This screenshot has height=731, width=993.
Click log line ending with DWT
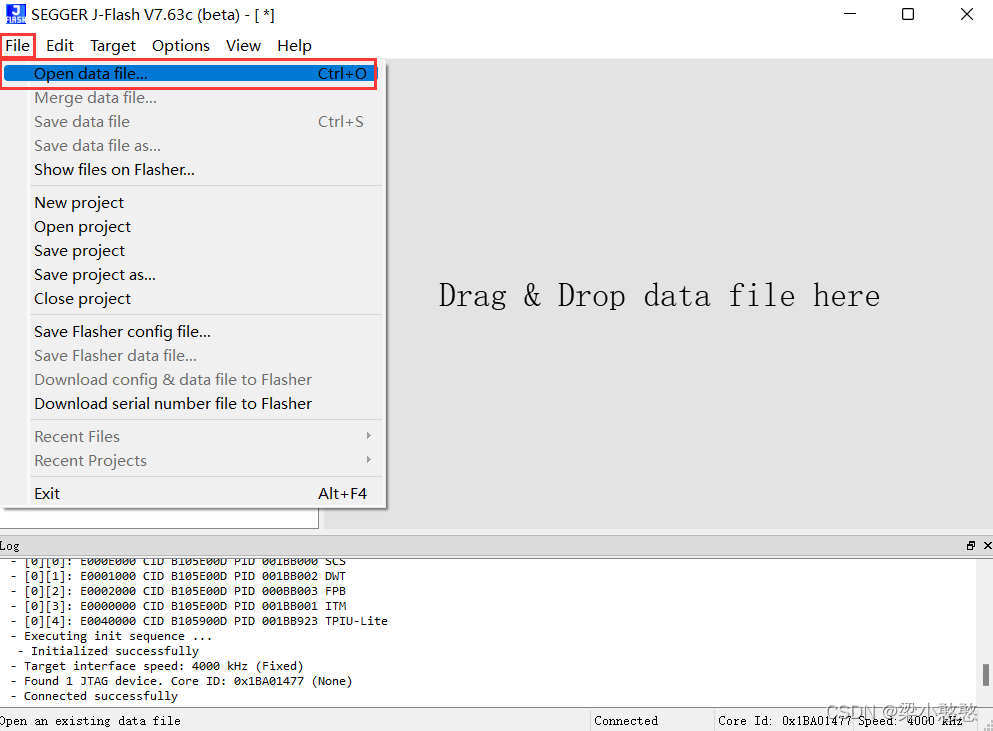pos(179,576)
